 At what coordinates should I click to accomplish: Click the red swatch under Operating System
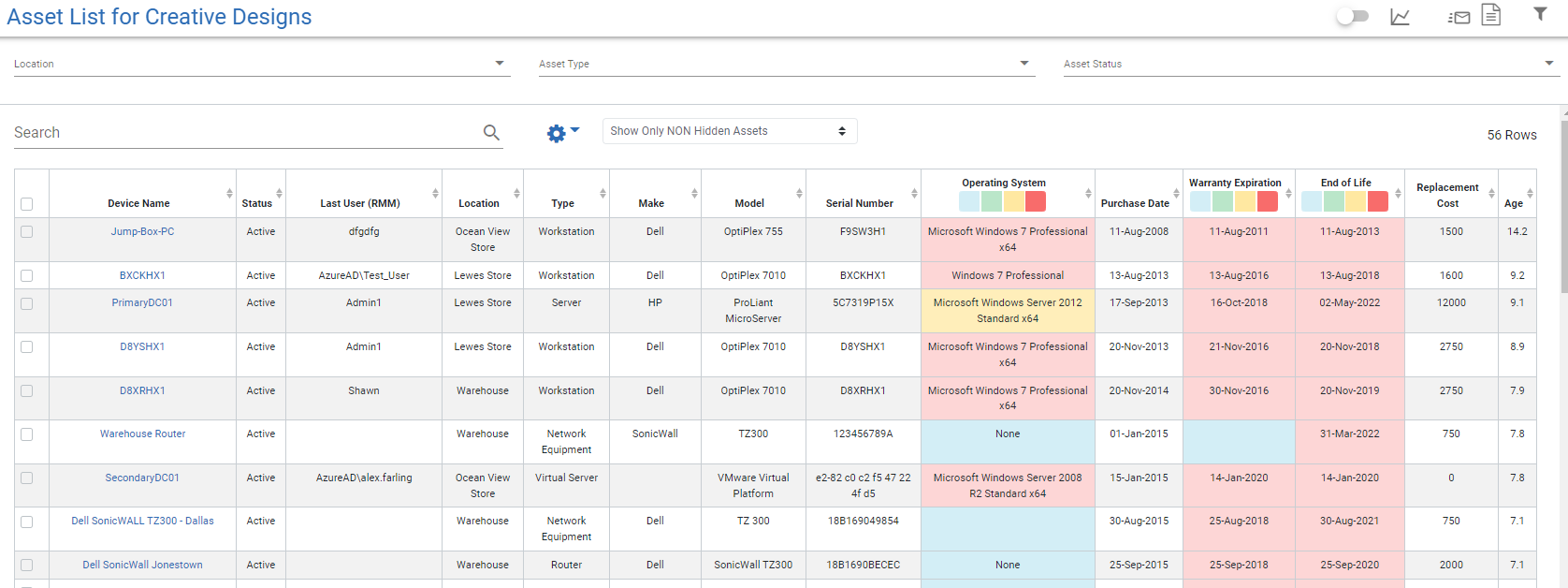pos(1036,201)
